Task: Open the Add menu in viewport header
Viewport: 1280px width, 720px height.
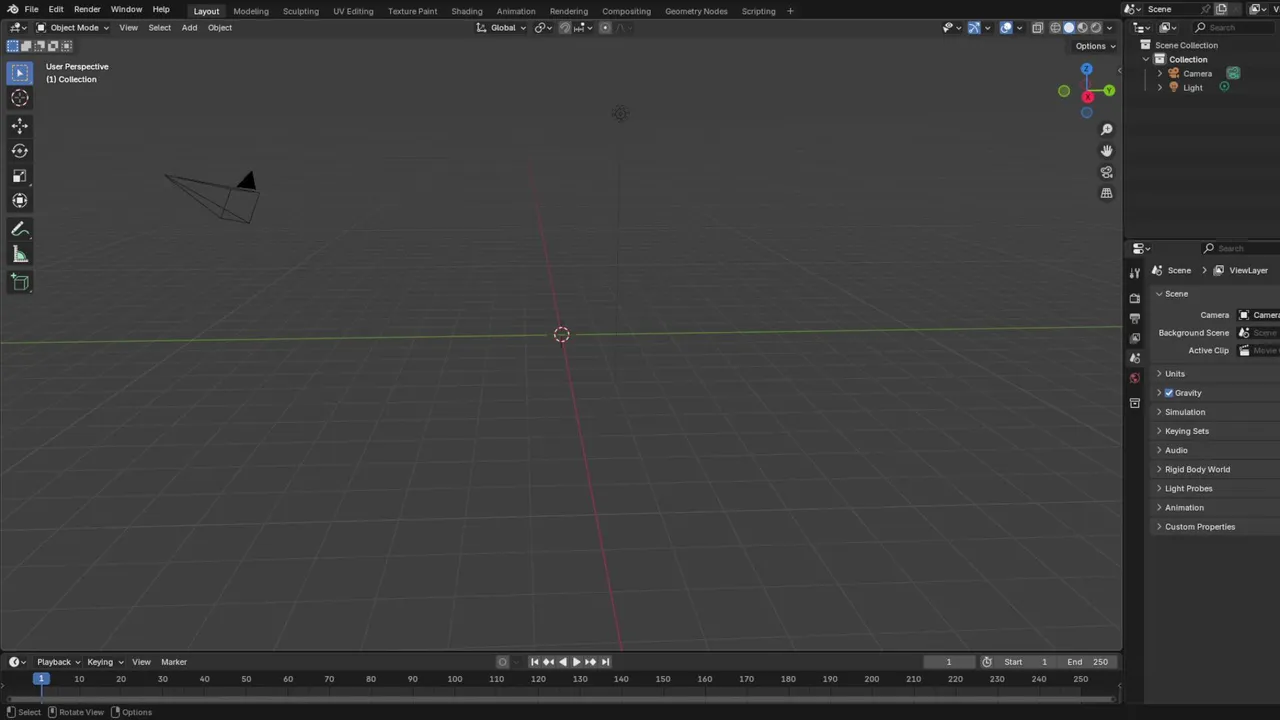Action: 189,28
